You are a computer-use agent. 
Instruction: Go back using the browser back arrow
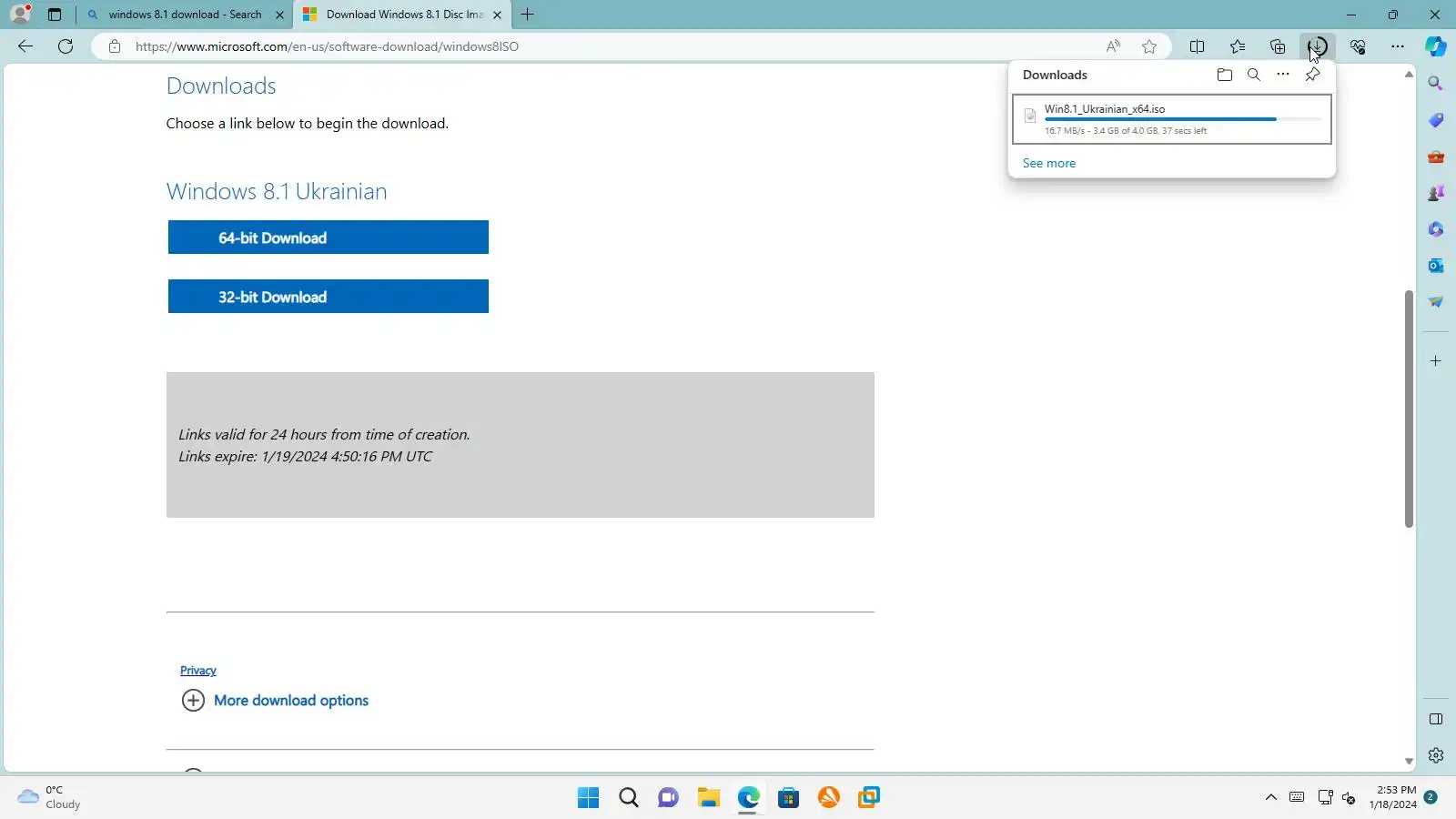coord(25,46)
